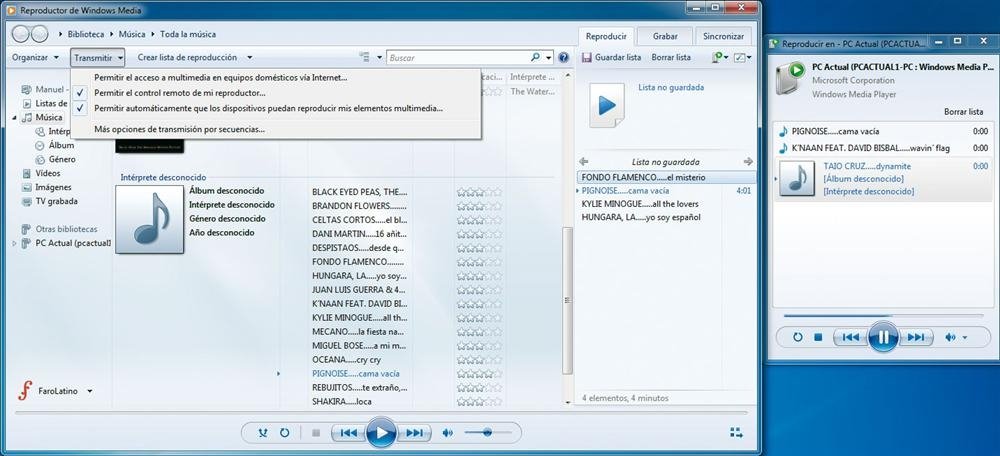This screenshot has height=456, width=1000.
Task: Toggle repeat in main player controls
Action: coord(284,433)
